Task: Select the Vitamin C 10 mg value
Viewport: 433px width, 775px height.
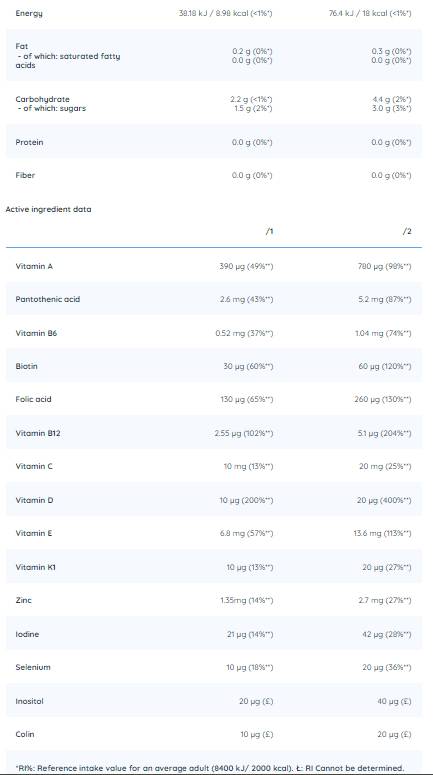Action: click(248, 467)
